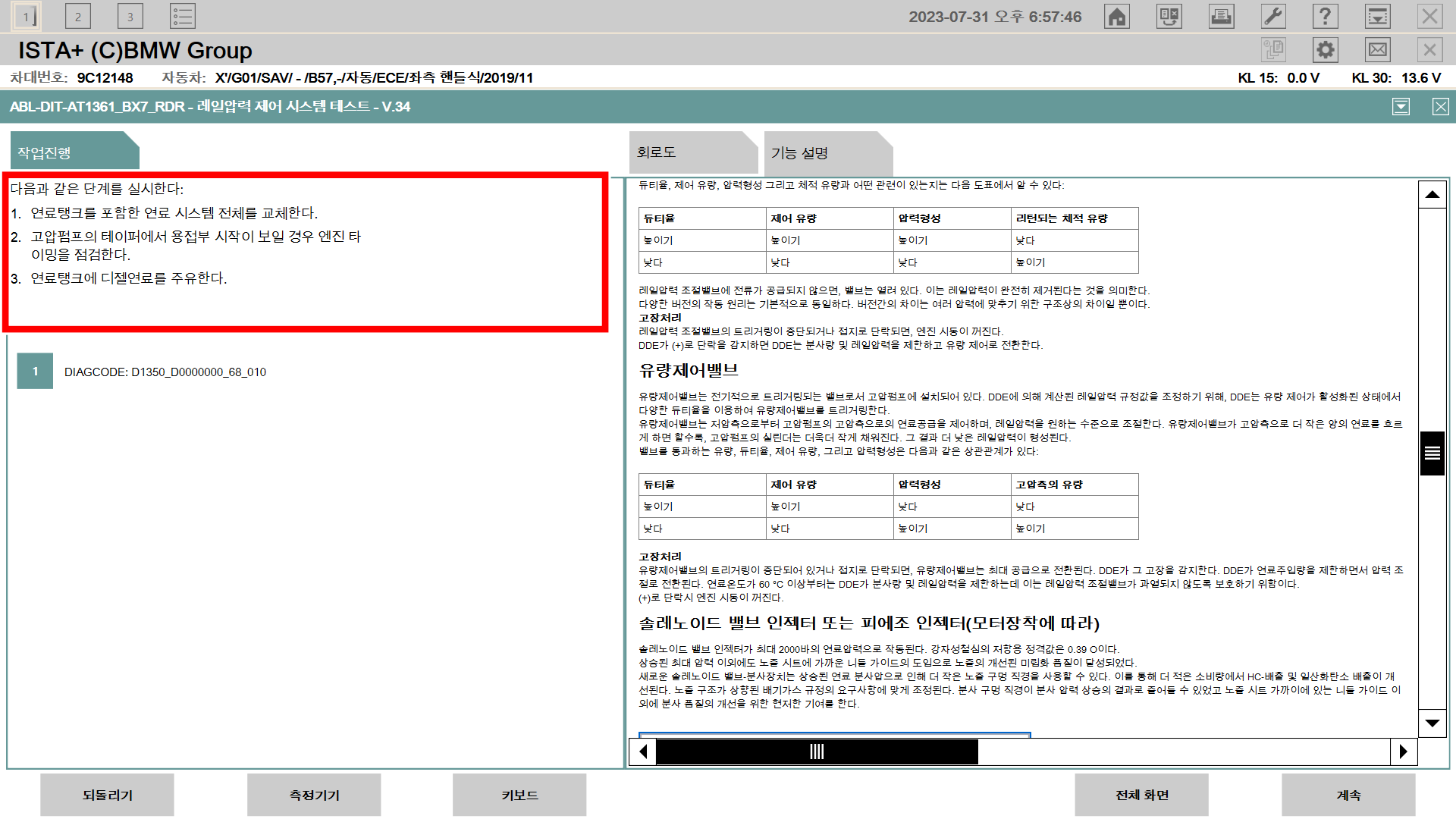The height and width of the screenshot is (819, 1456).
Task: Select window number 1 button
Action: click(27, 16)
